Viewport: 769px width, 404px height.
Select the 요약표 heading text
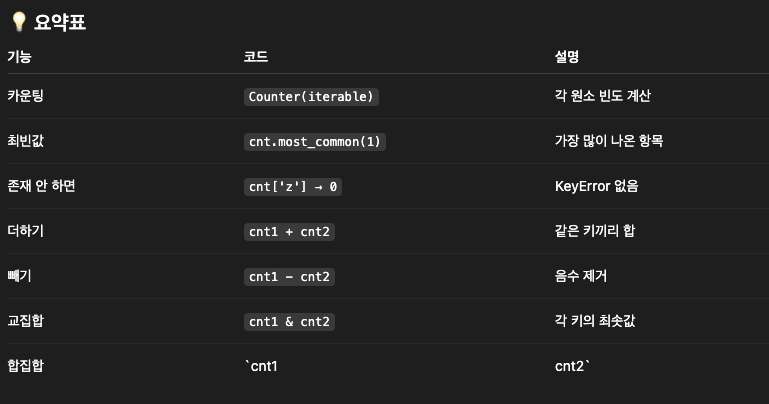[x=60, y=23]
